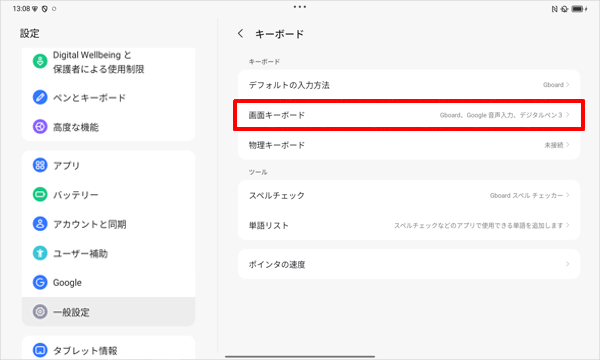Tap chevron beside 未接続 status
This screenshot has width=600, height=360.
pyautogui.click(x=568, y=145)
